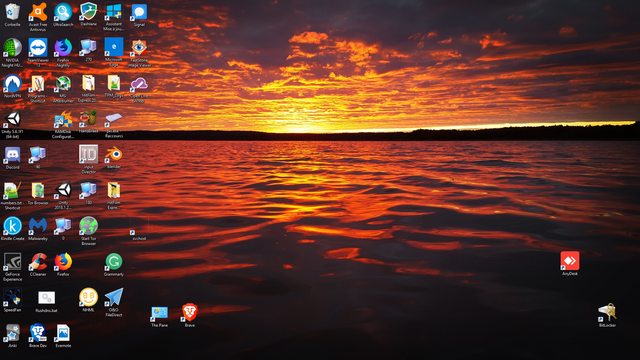Select the Windows update Assistant shortcut
The image size is (640, 360).
[x=113, y=12]
